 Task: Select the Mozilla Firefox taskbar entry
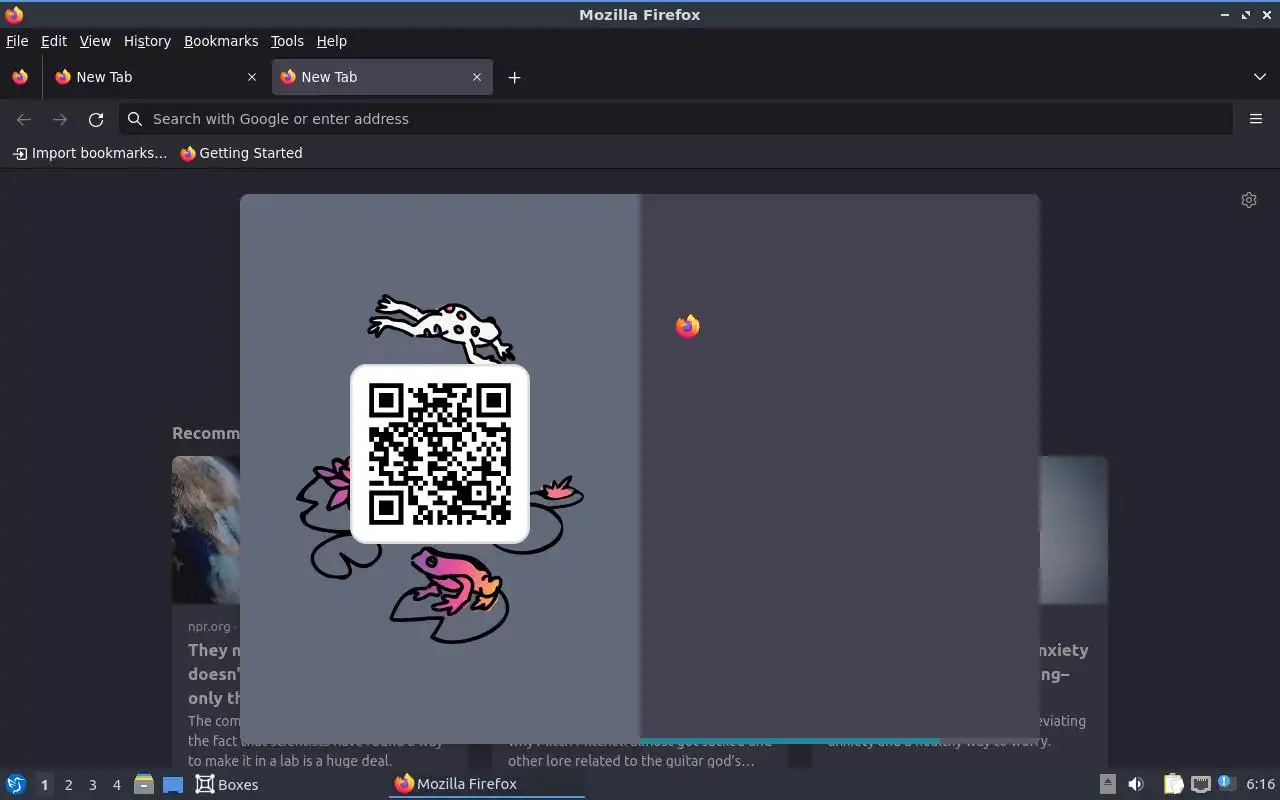click(486, 784)
